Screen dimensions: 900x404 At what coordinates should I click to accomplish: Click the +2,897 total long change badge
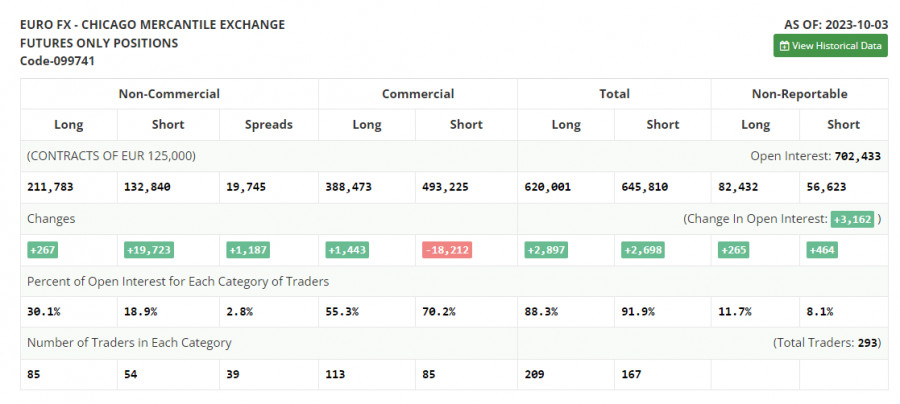[x=546, y=250]
